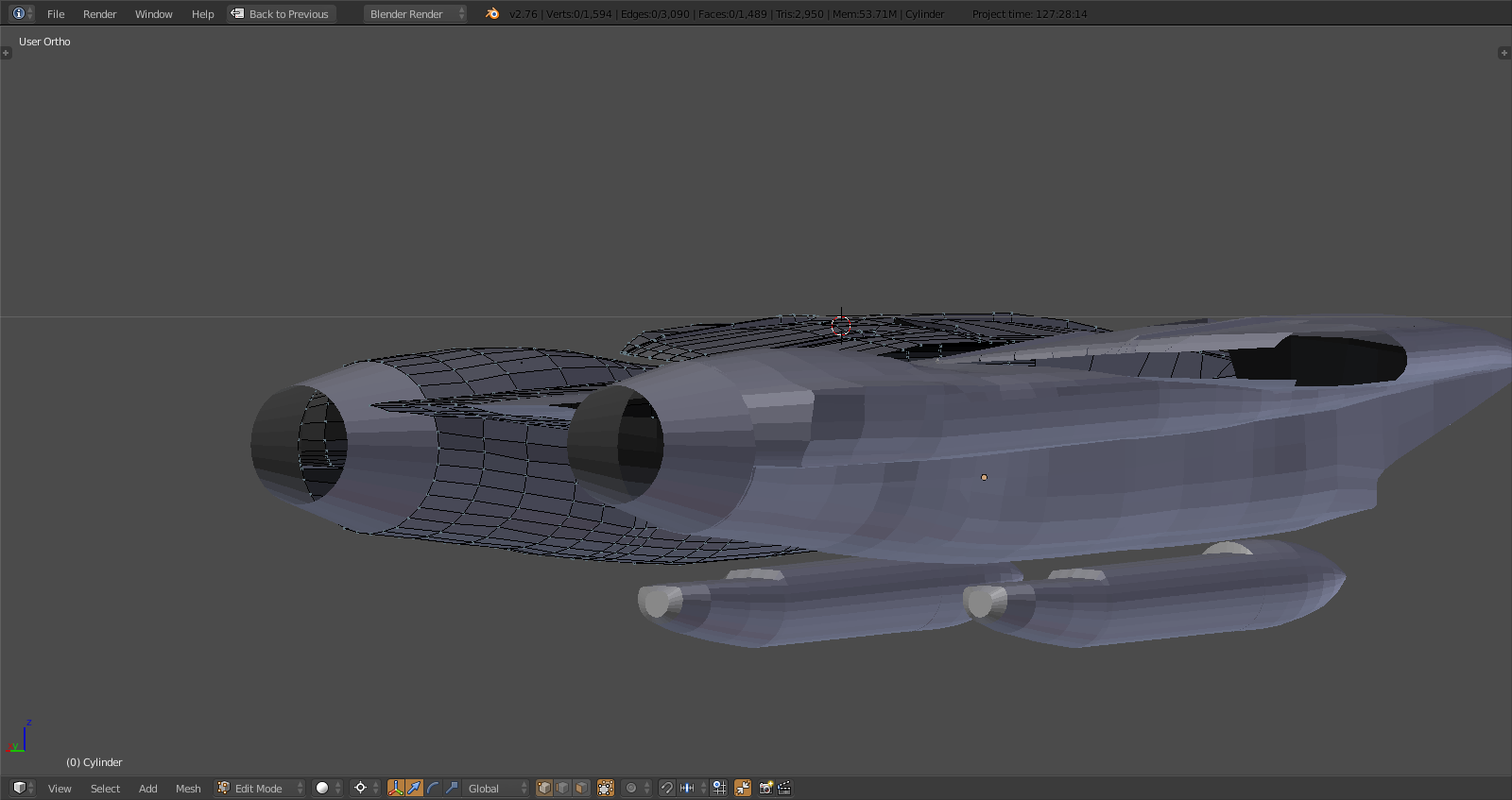Expand the right properties plus tab
The width and height of the screenshot is (1512, 800).
tap(1504, 53)
